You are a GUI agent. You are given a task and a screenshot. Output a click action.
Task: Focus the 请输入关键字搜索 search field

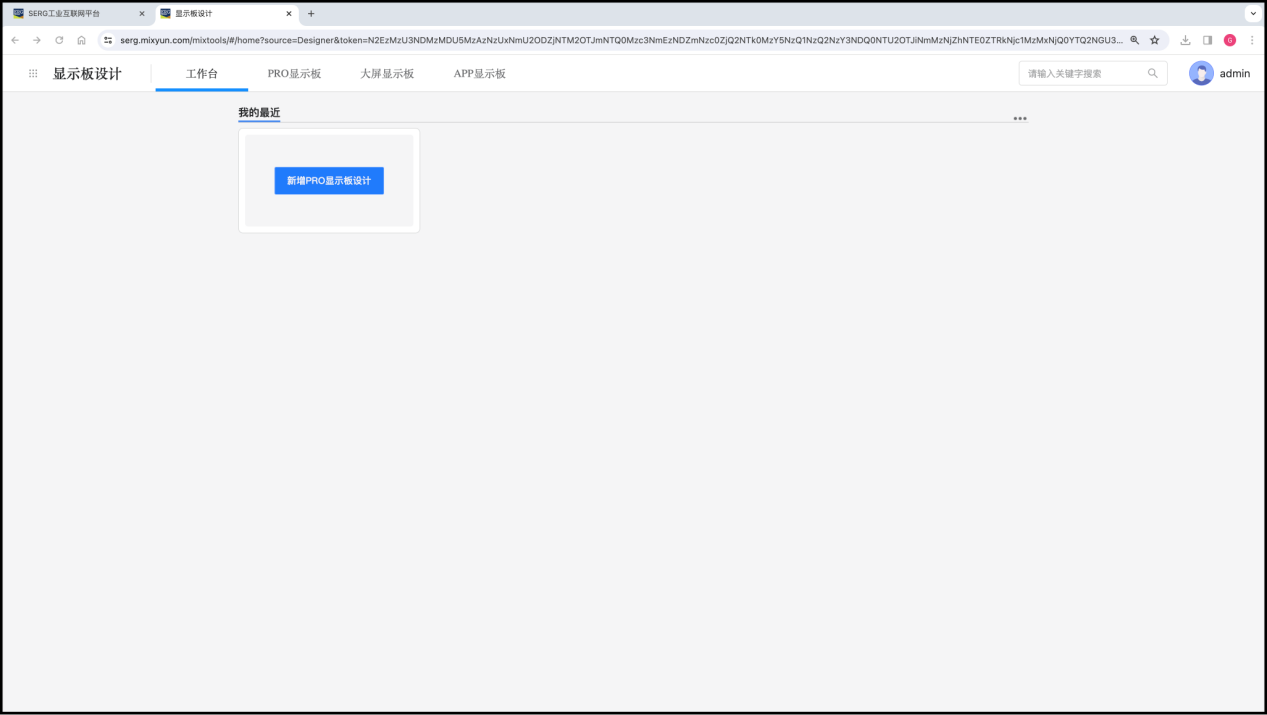1083,73
